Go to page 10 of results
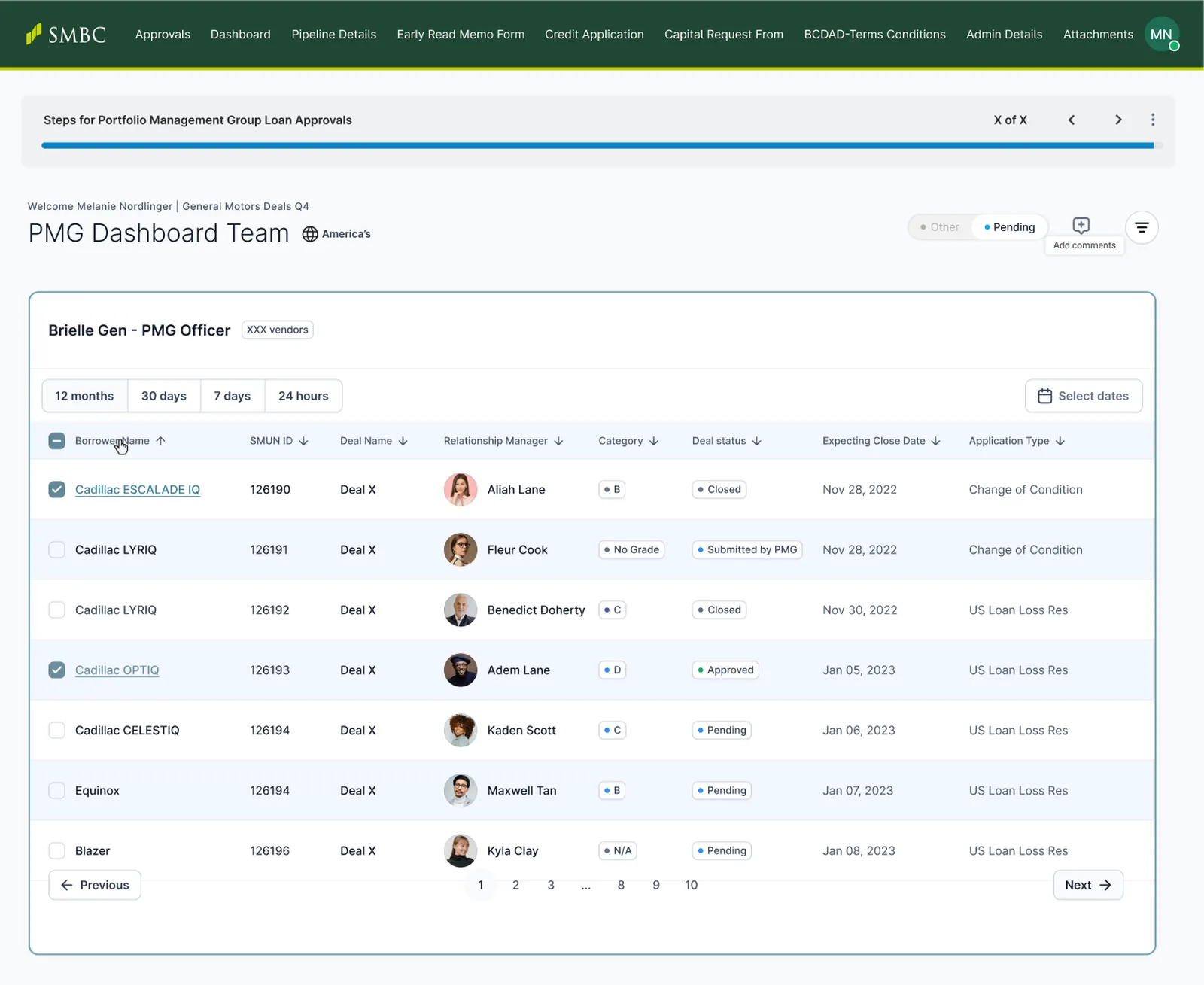 [692, 885]
